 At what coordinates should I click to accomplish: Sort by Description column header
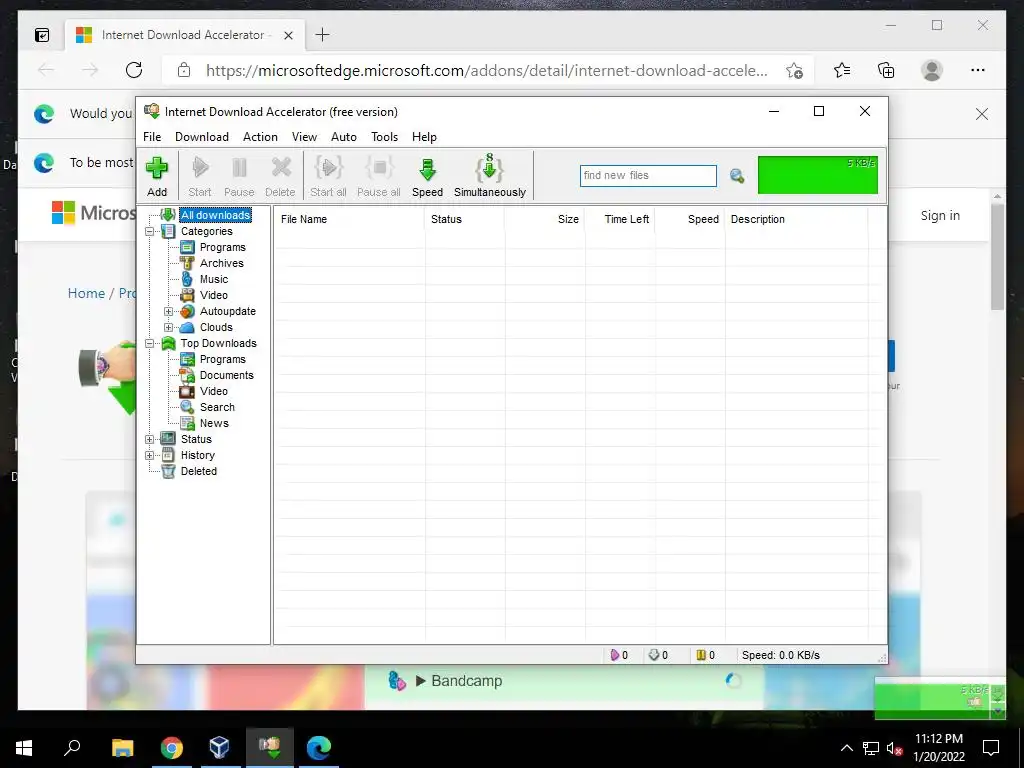(x=796, y=219)
